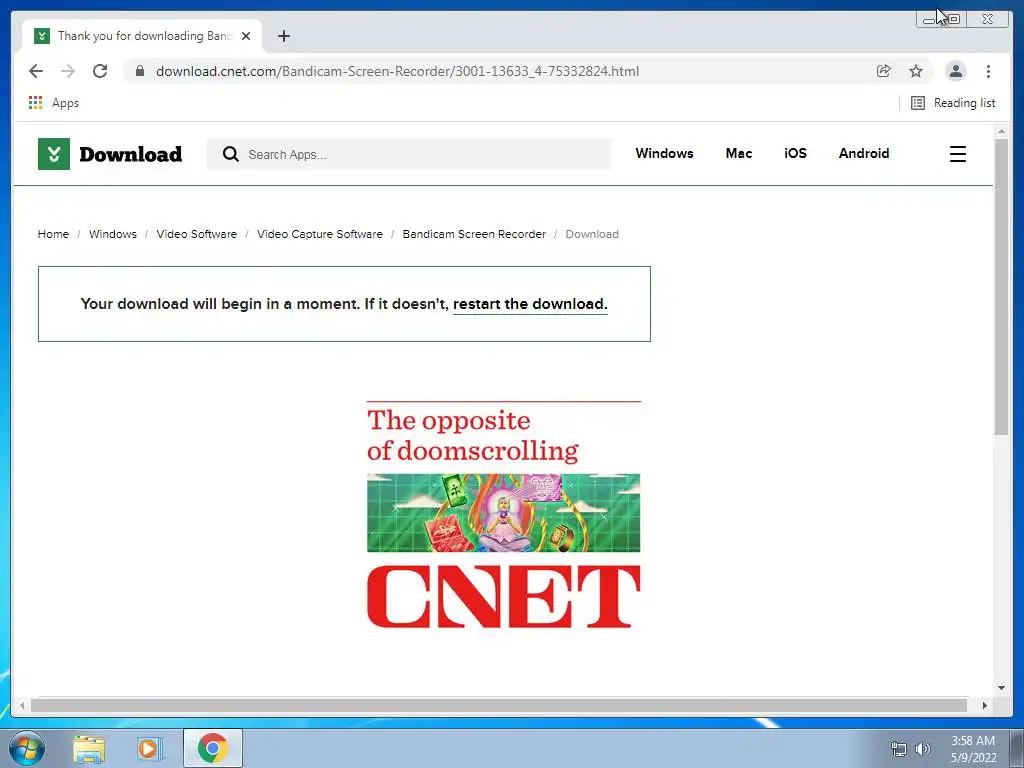The height and width of the screenshot is (768, 1024).
Task: Open Video Software breadcrumb
Action: click(197, 234)
